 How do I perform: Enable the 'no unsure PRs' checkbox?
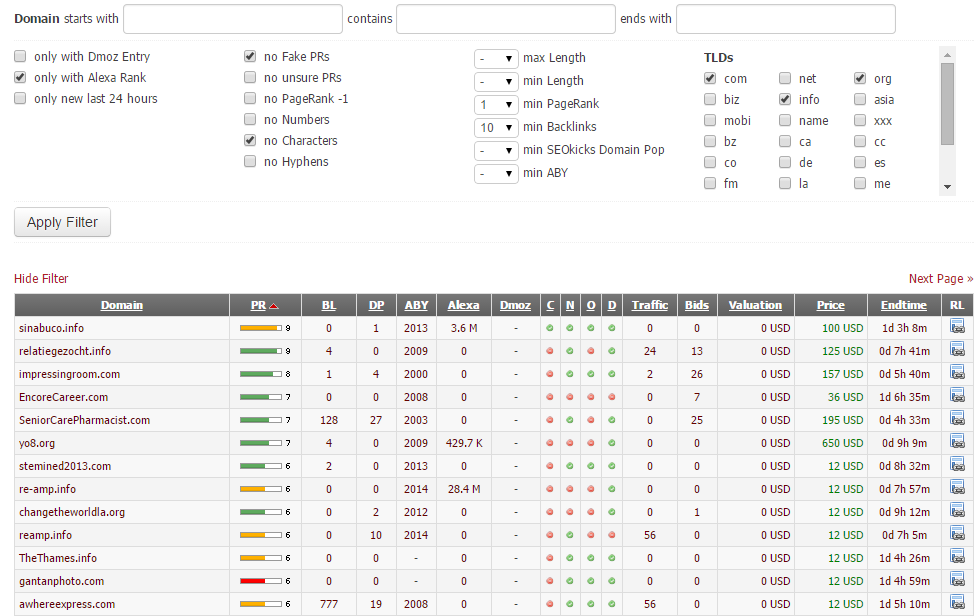[x=250, y=78]
